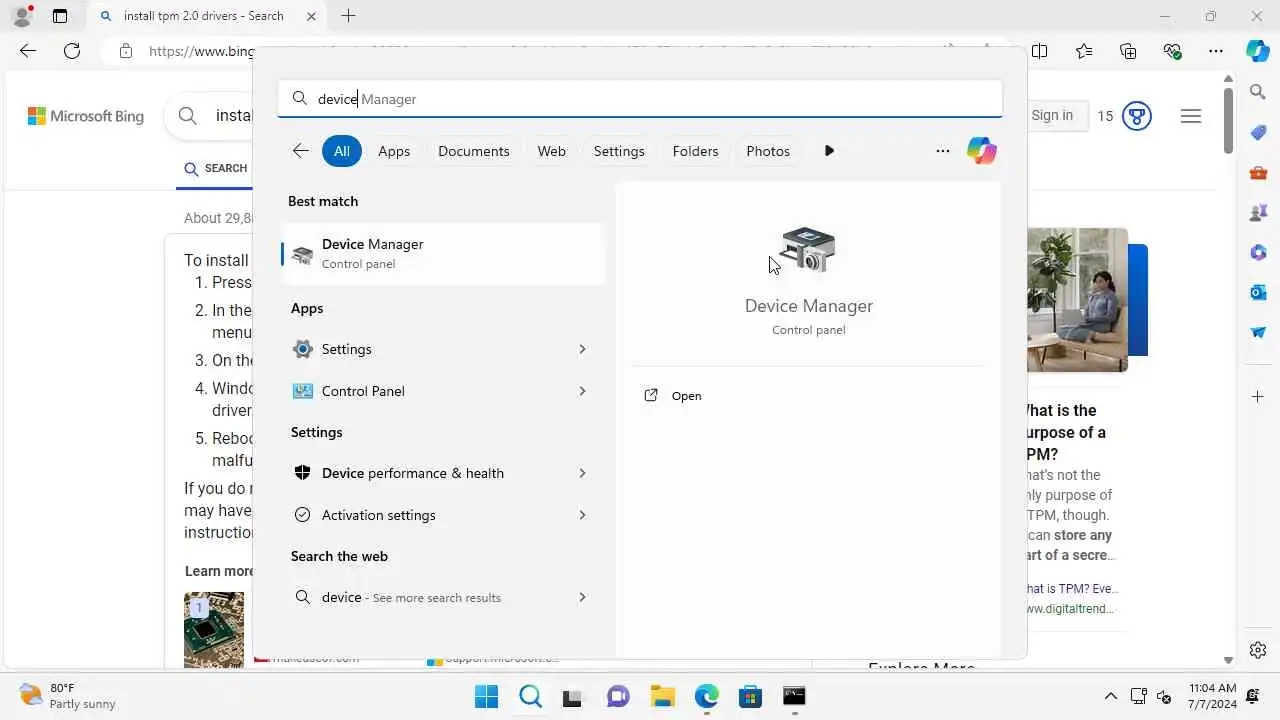This screenshot has width=1280, height=720.
Task: Expand Activation settings chevron
Action: [x=582, y=515]
